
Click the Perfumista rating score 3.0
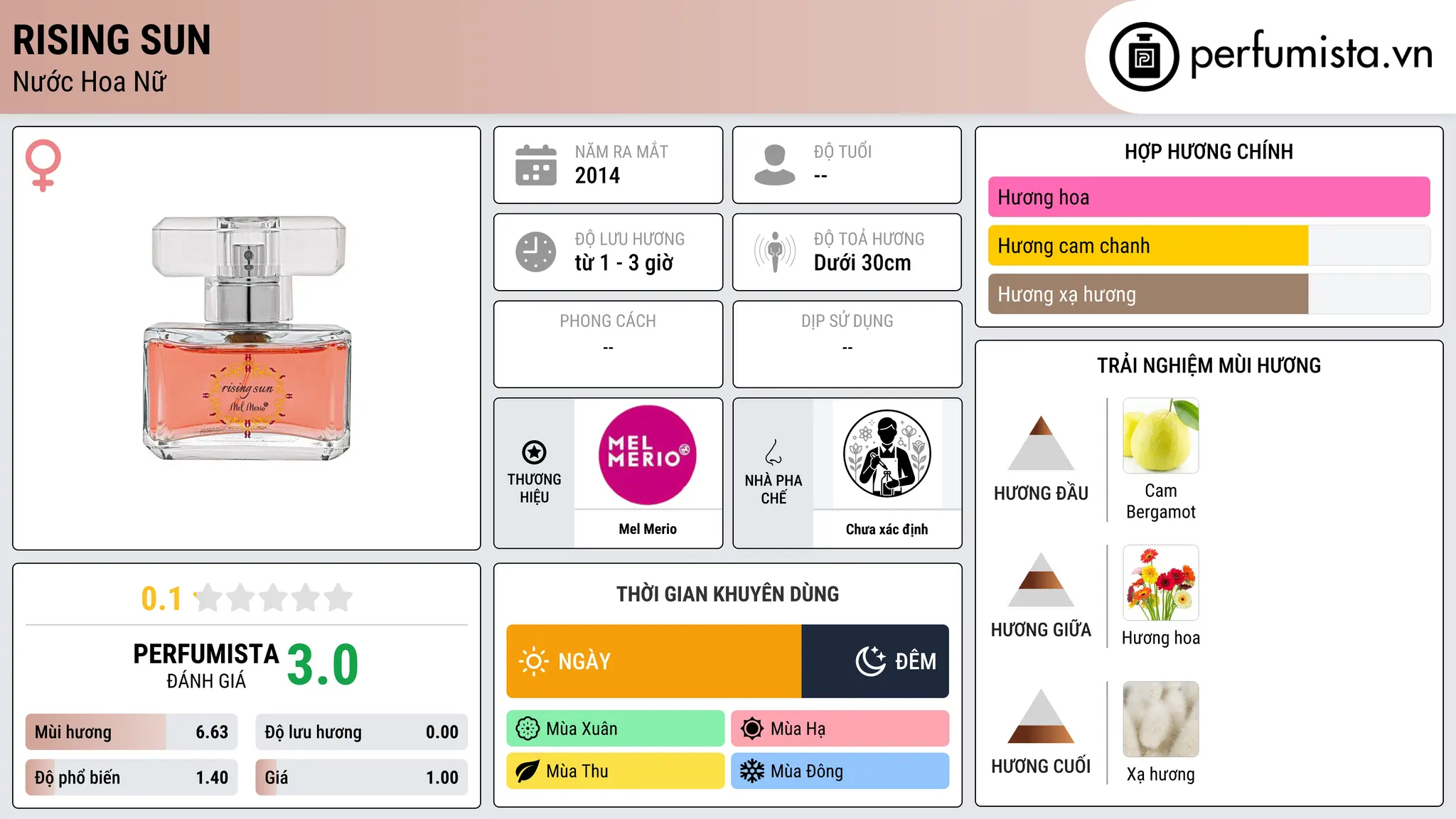coord(323,665)
